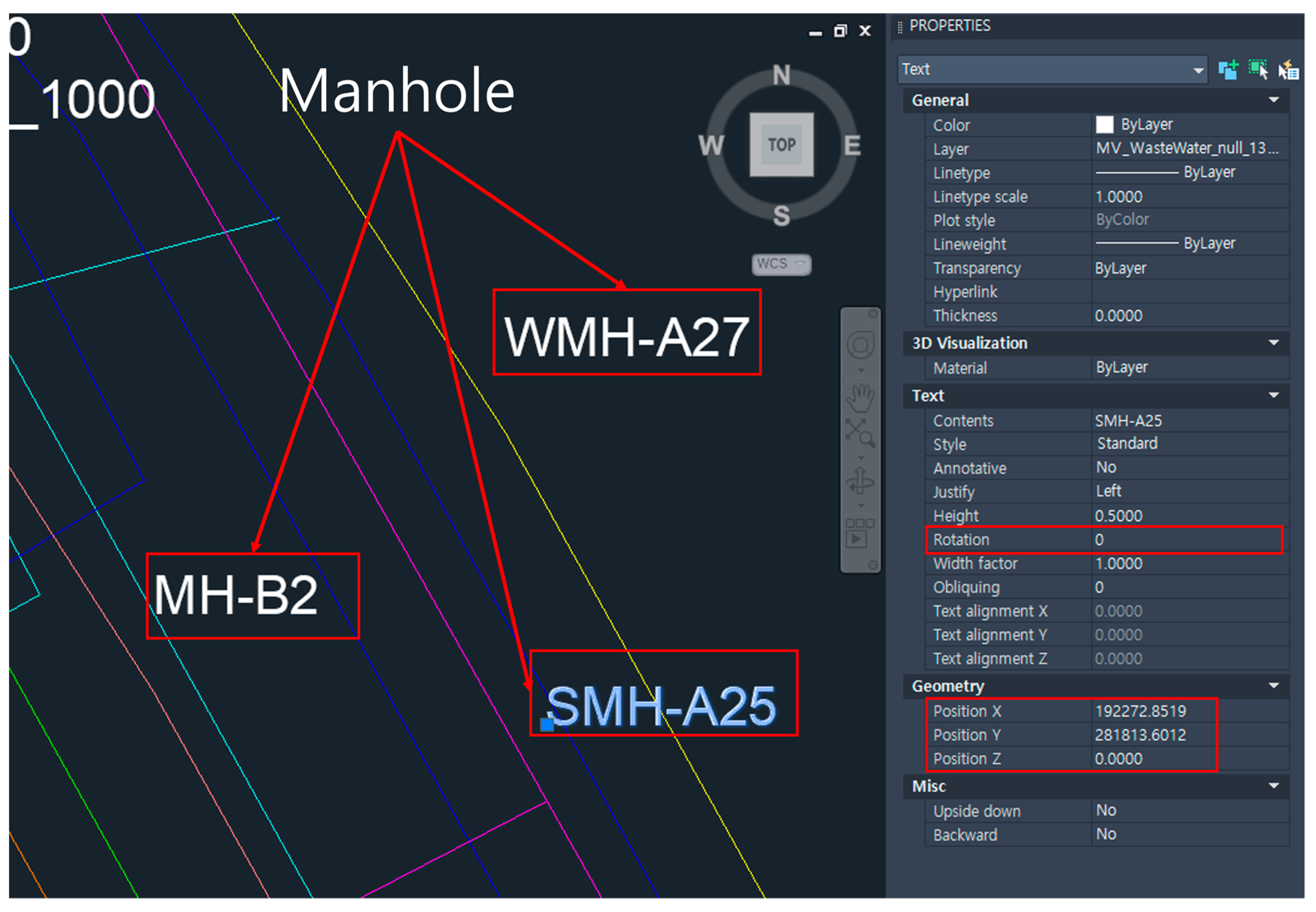
Task: Click the TOP face of ViewCube
Action: pyautogui.click(x=782, y=145)
